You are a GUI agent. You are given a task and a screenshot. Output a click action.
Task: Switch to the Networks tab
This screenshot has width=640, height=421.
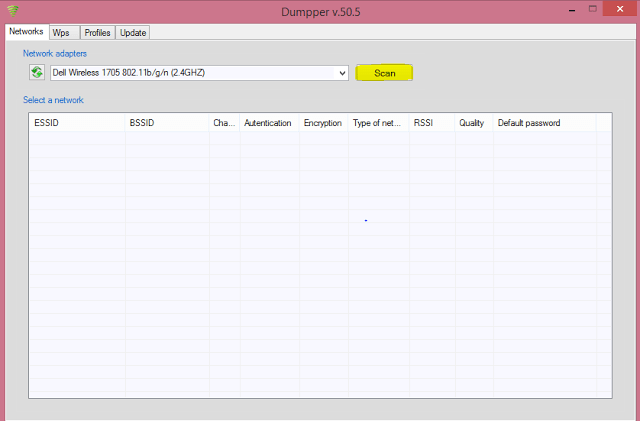27,32
